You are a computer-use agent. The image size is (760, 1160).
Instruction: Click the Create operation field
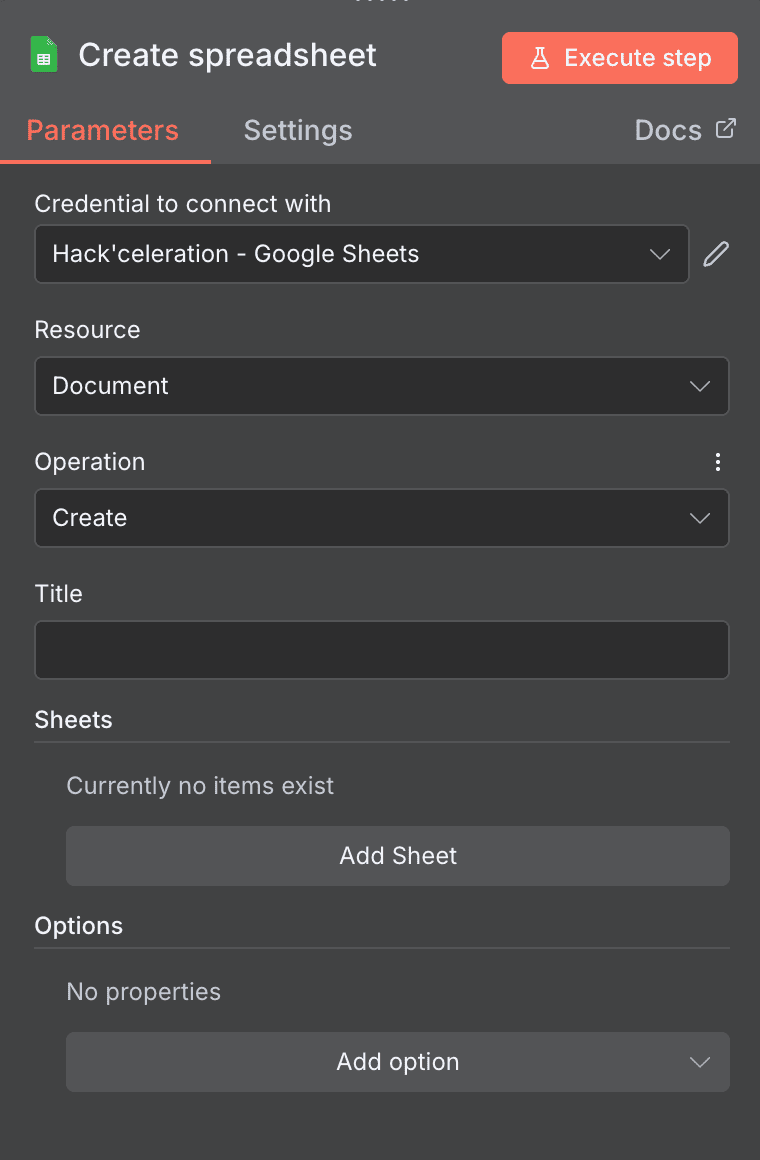[x=382, y=518]
